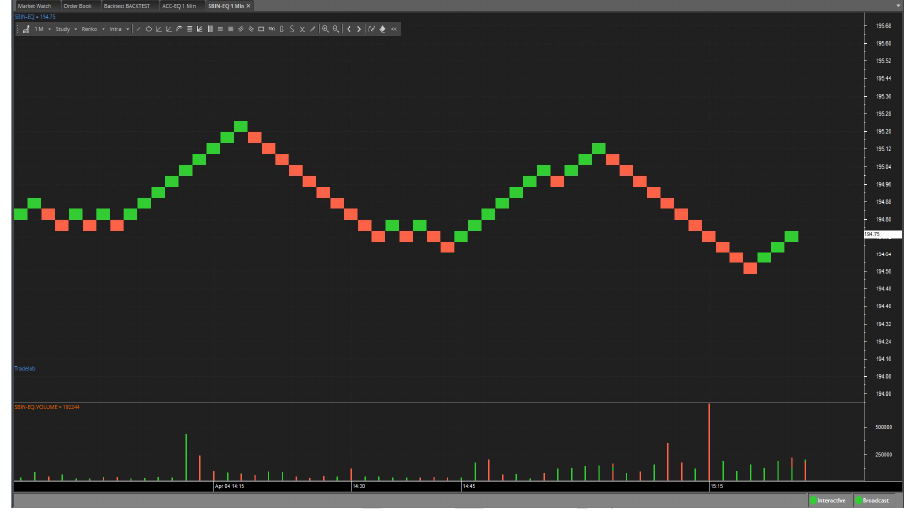Click the 194.75 current price label
The height and width of the screenshot is (516, 914).
[x=882, y=234]
